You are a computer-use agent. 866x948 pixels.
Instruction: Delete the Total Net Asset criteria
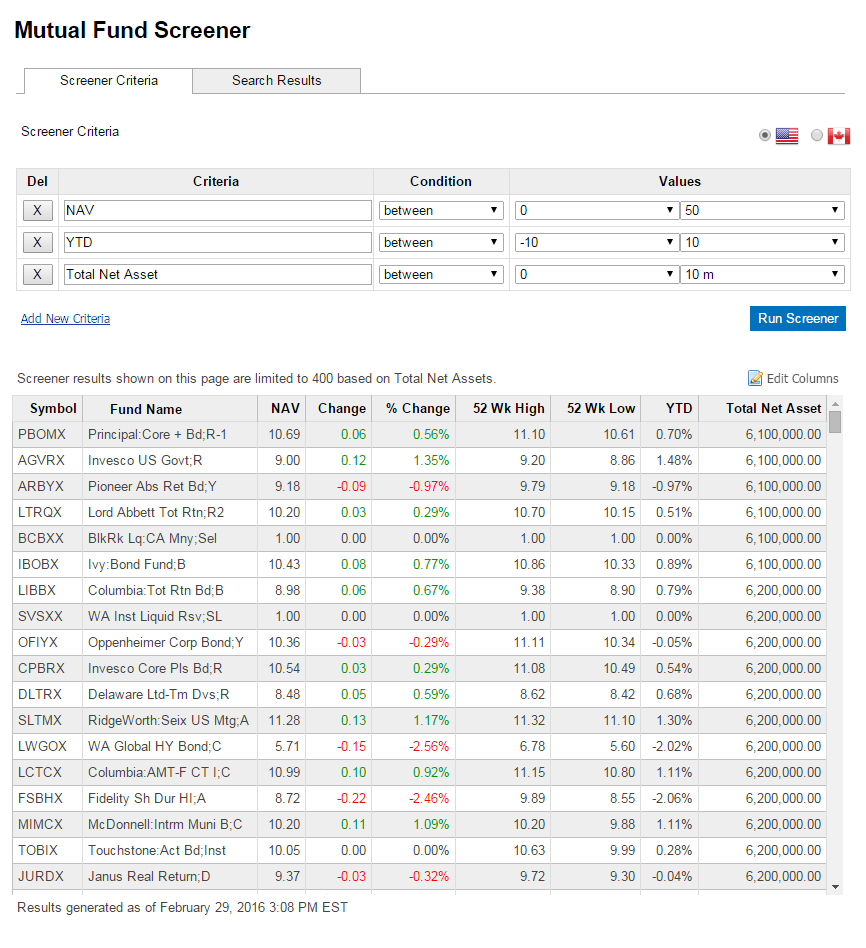coord(37,274)
